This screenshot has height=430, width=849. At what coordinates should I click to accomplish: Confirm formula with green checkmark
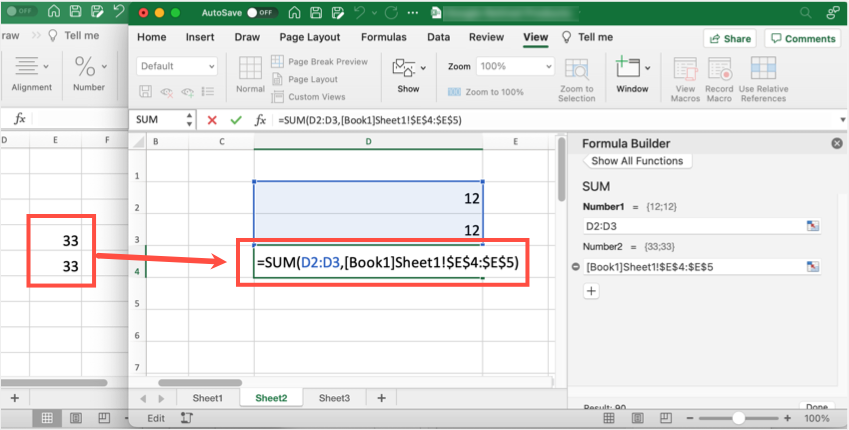click(236, 119)
